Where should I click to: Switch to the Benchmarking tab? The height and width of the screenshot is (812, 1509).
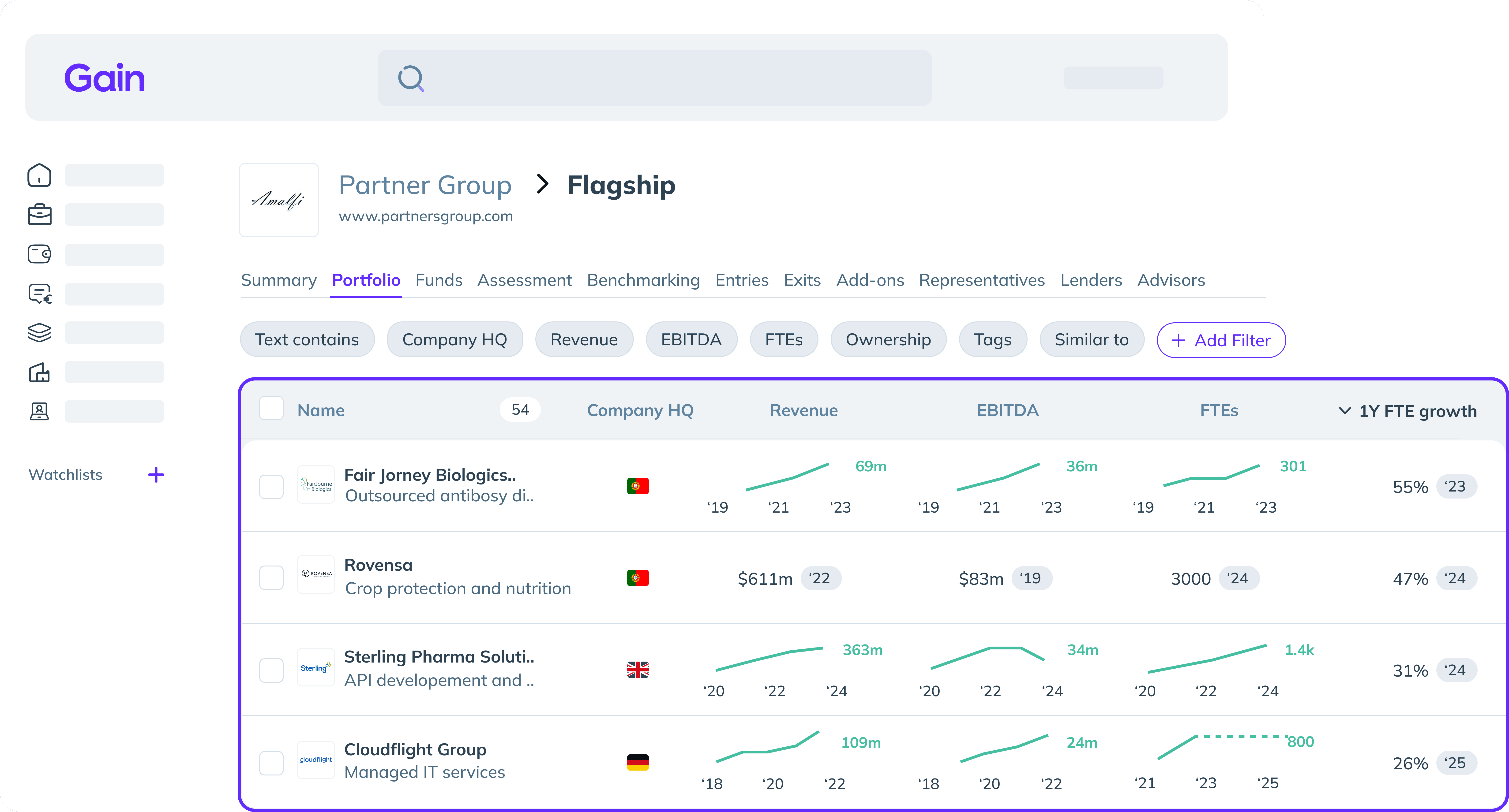(643, 280)
